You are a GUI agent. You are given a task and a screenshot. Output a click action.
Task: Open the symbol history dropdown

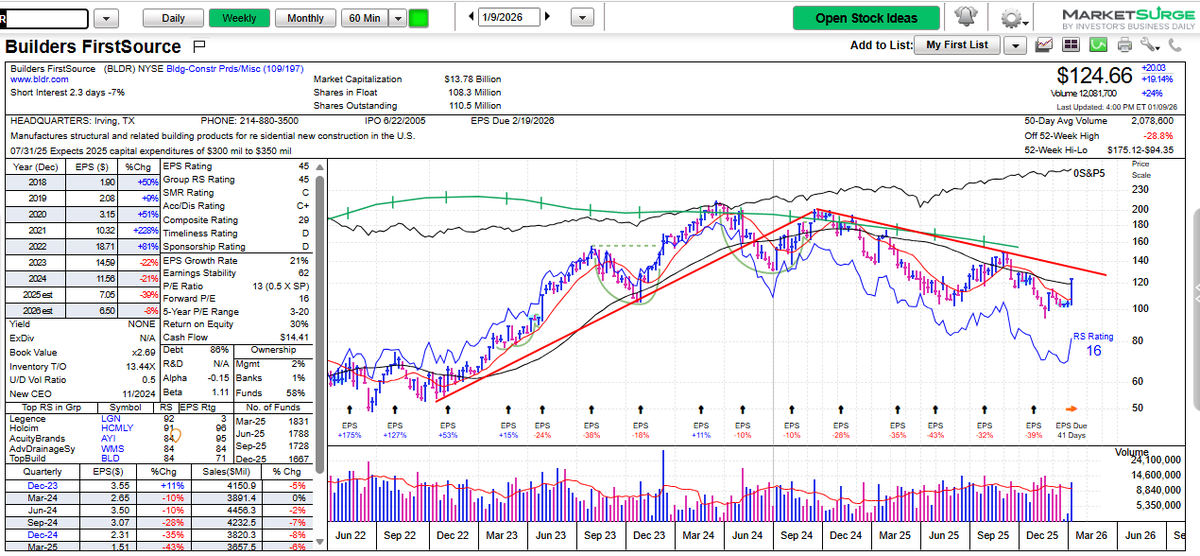[108, 18]
